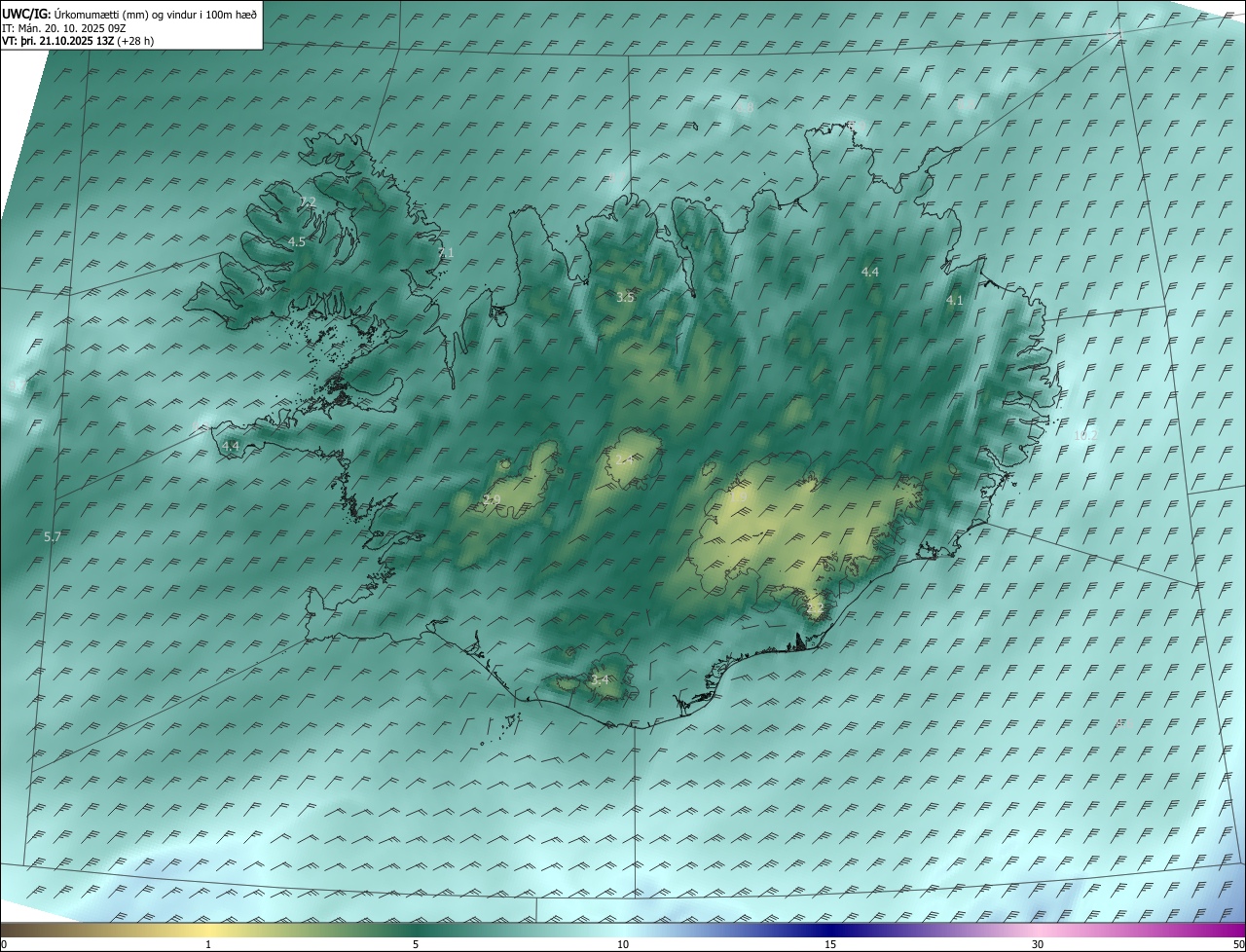Click the 15 tick label on the colour scale
Image resolution: width=1246 pixels, height=952 pixels.
coord(830,944)
